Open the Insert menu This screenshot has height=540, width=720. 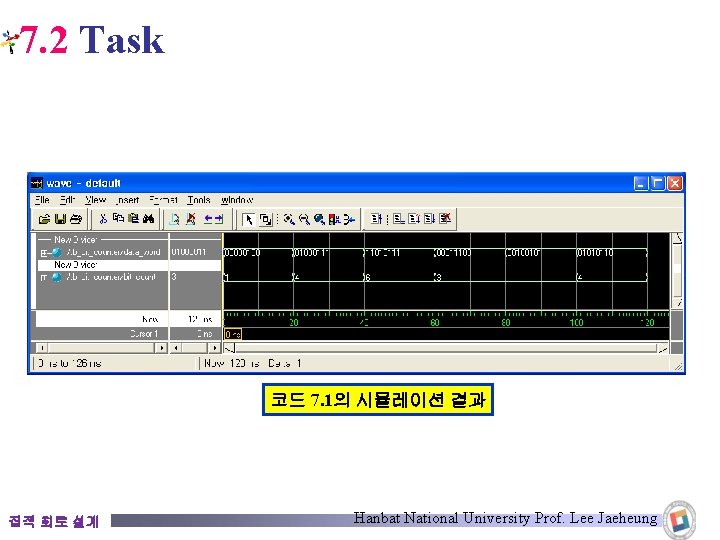tap(128, 200)
